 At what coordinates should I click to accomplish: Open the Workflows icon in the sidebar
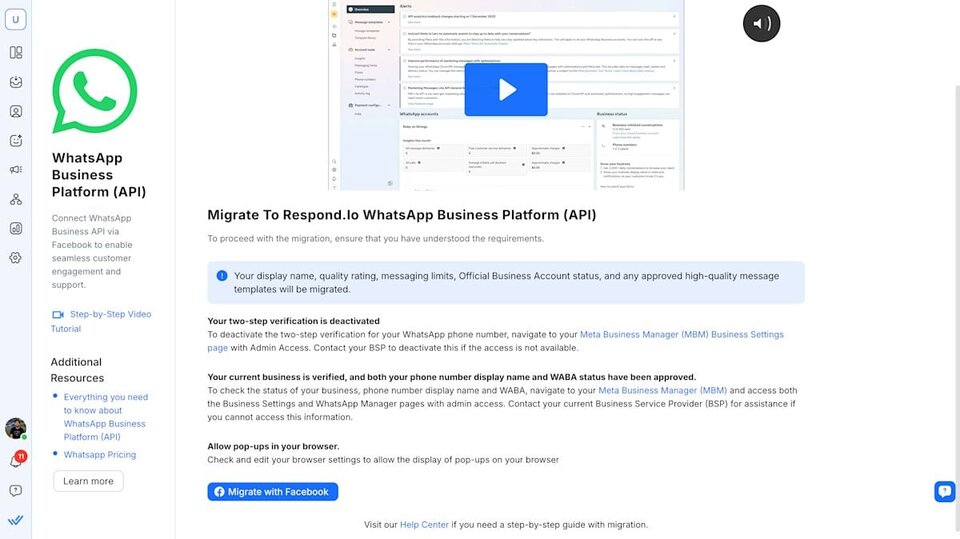click(x=16, y=199)
